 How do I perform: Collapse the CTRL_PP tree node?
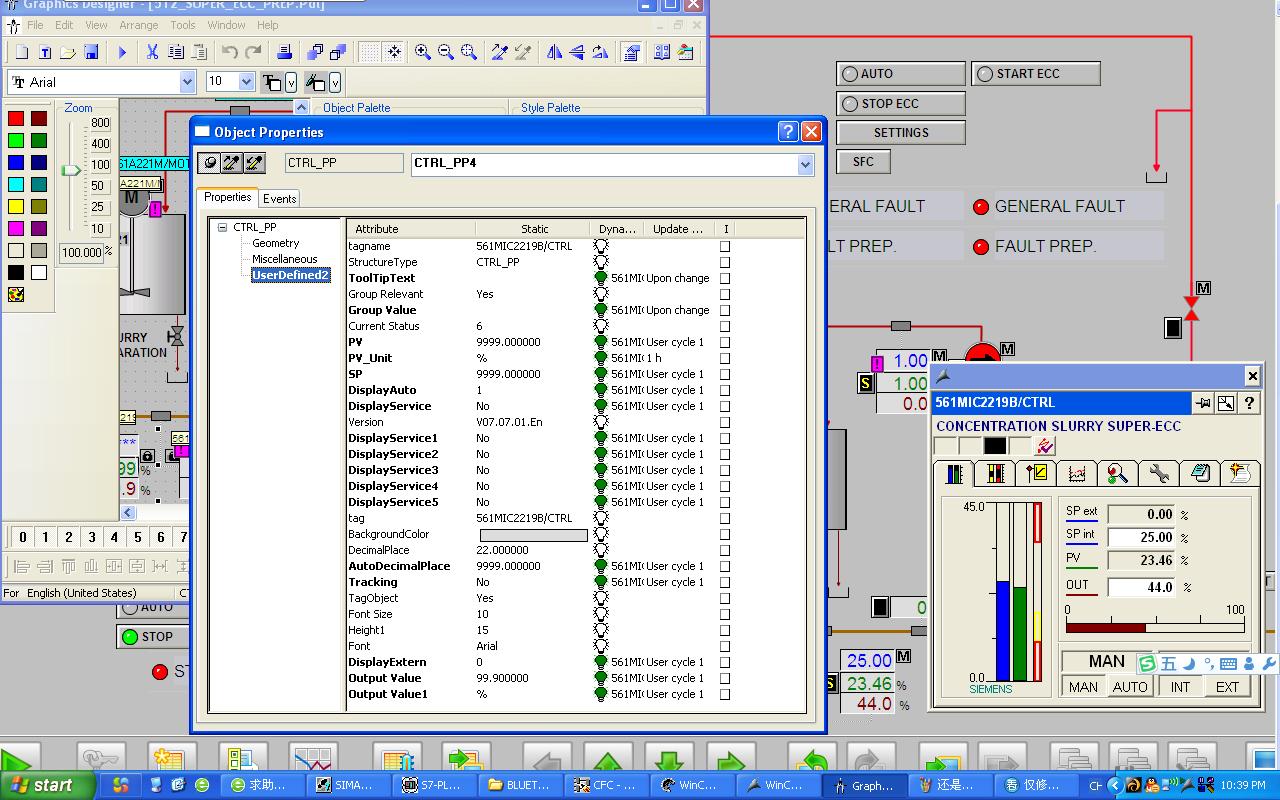(x=223, y=227)
